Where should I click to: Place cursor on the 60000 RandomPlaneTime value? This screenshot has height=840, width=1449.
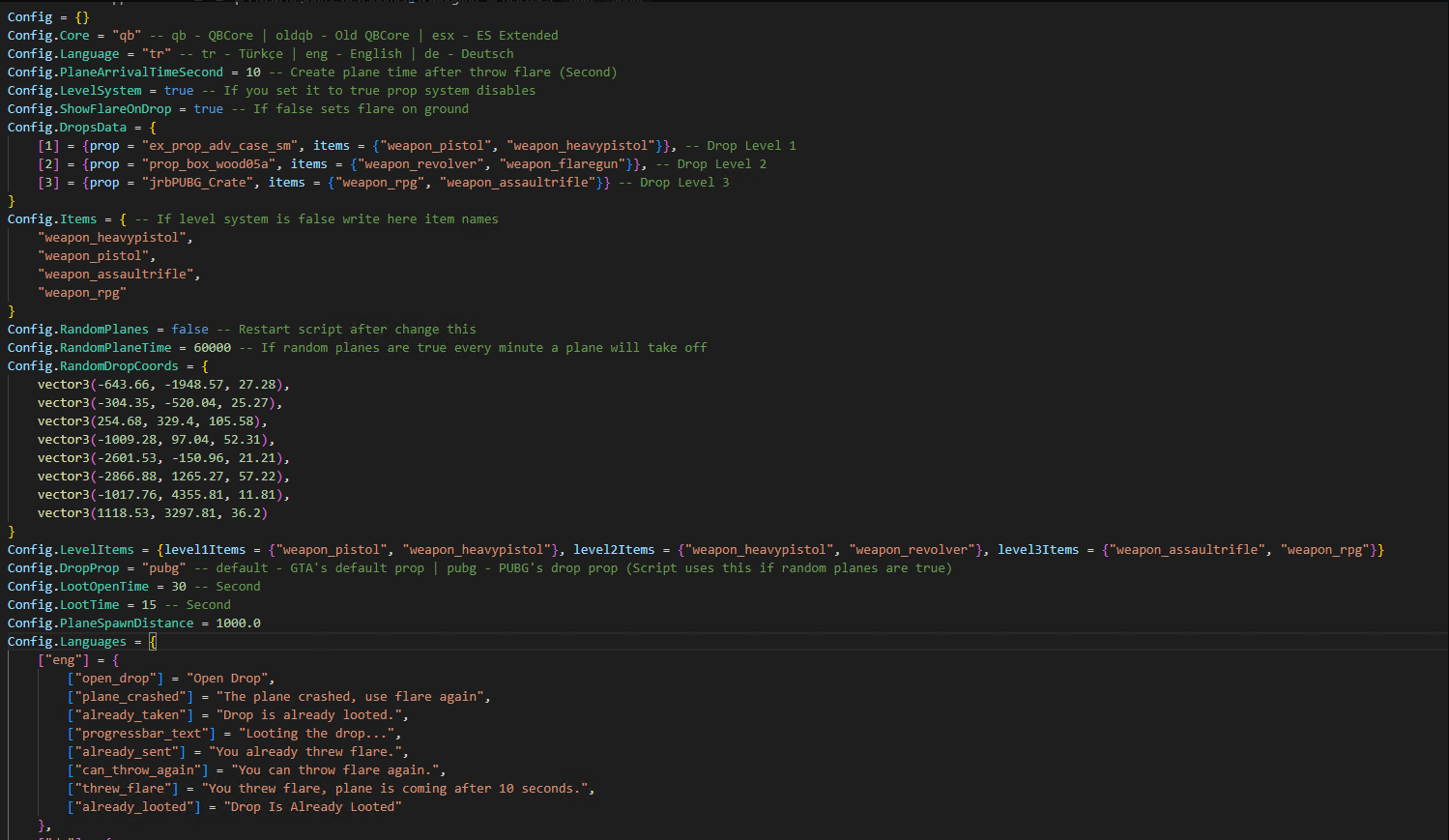(x=213, y=348)
